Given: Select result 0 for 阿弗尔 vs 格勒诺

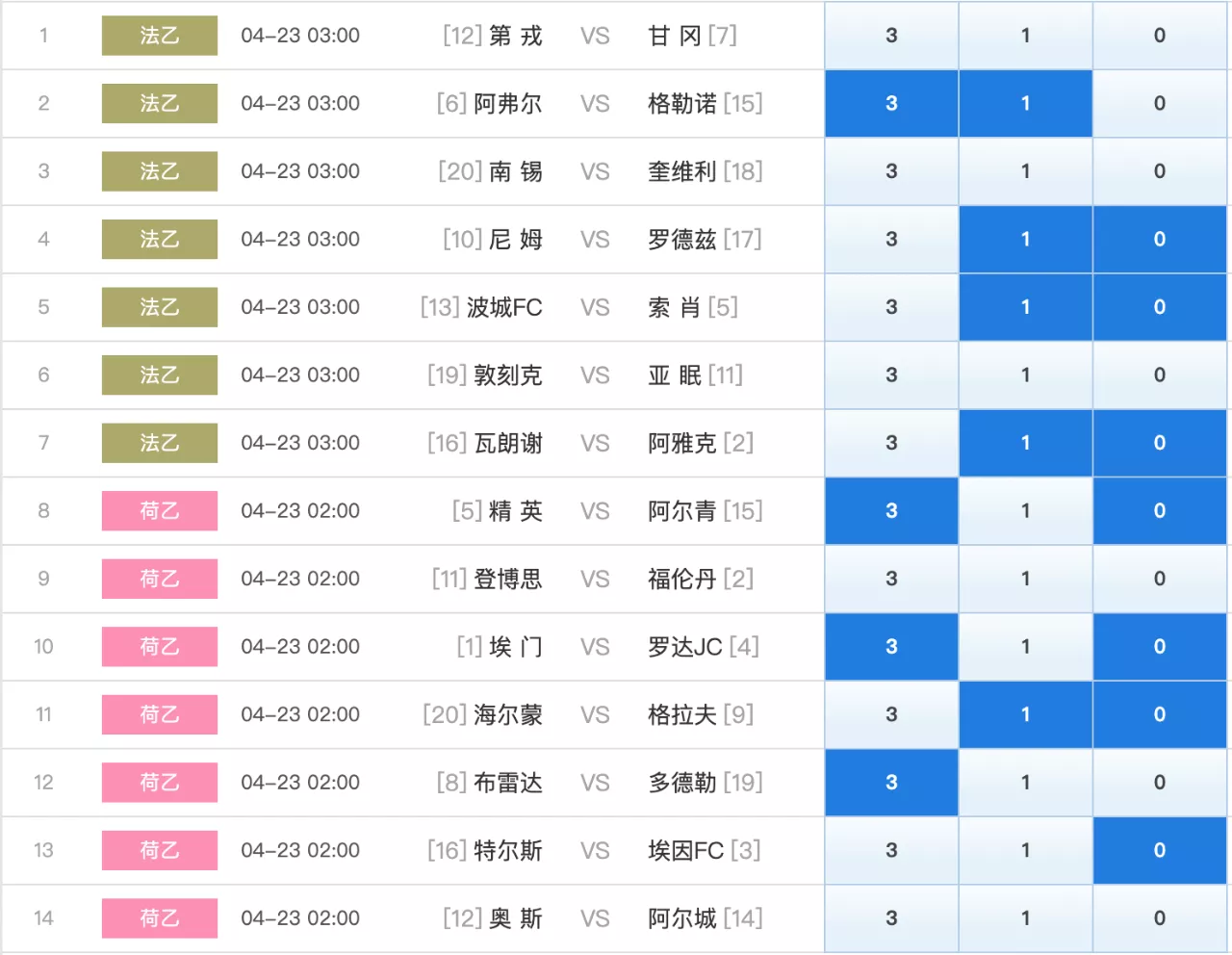Looking at the screenshot, I should [x=1160, y=103].
